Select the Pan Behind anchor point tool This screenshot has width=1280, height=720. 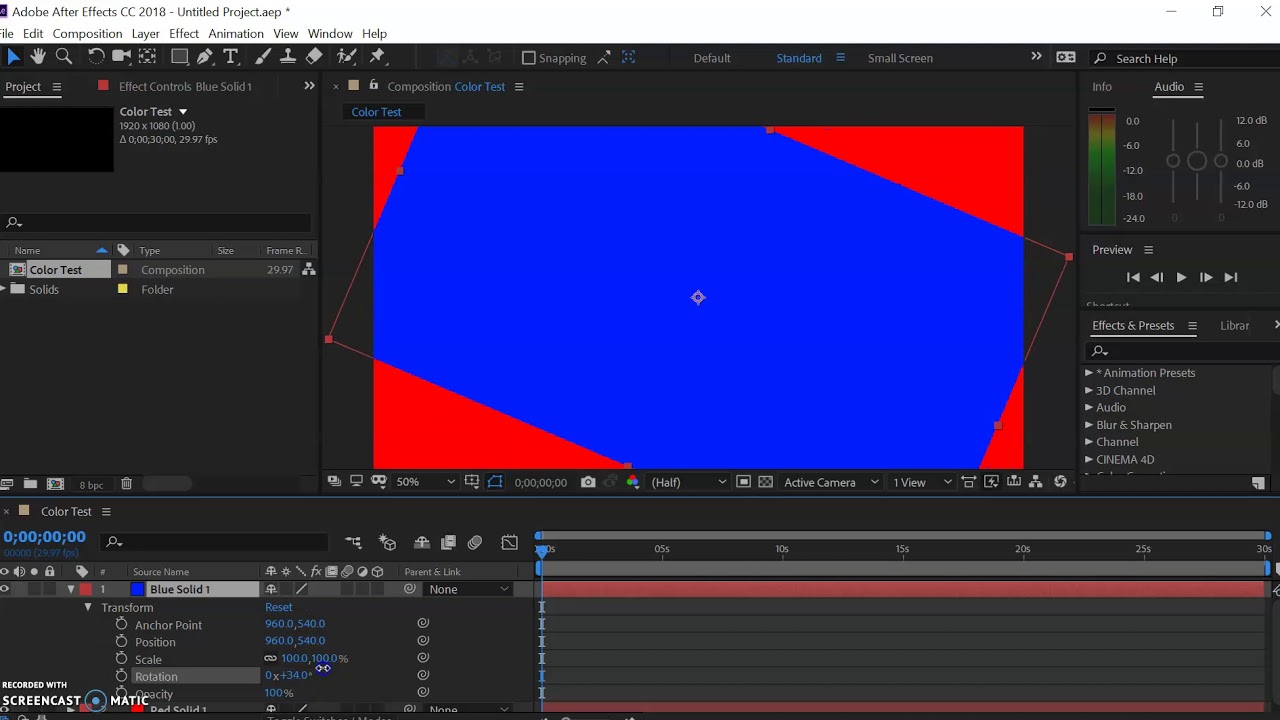point(147,57)
